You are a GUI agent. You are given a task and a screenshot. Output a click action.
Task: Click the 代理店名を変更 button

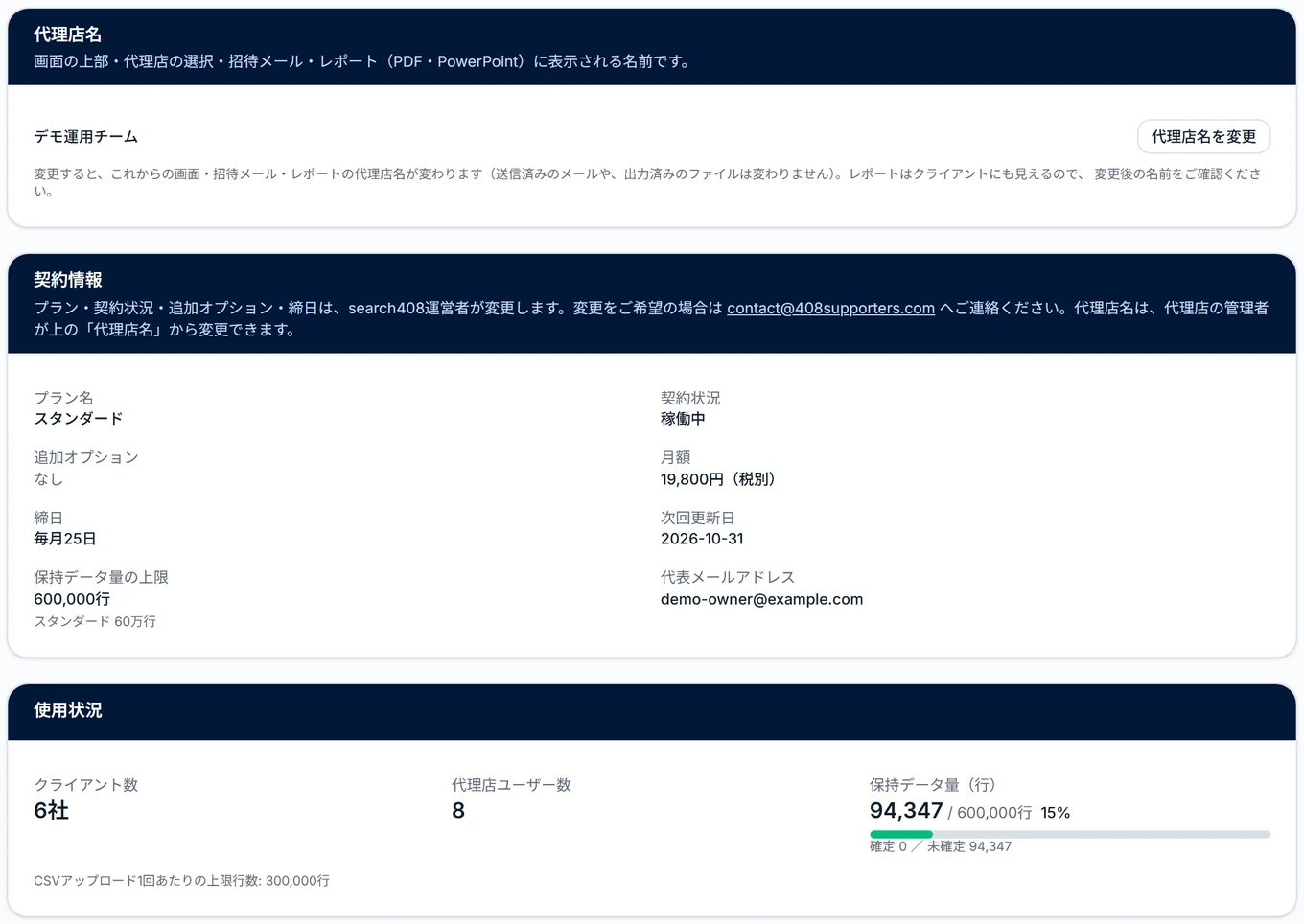(x=1203, y=137)
